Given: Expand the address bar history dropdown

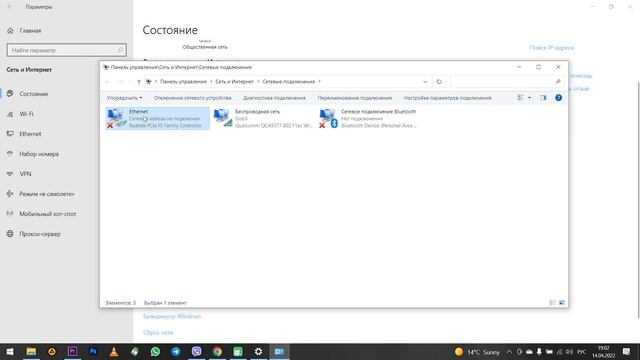Looking at the screenshot, I should coord(425,82).
